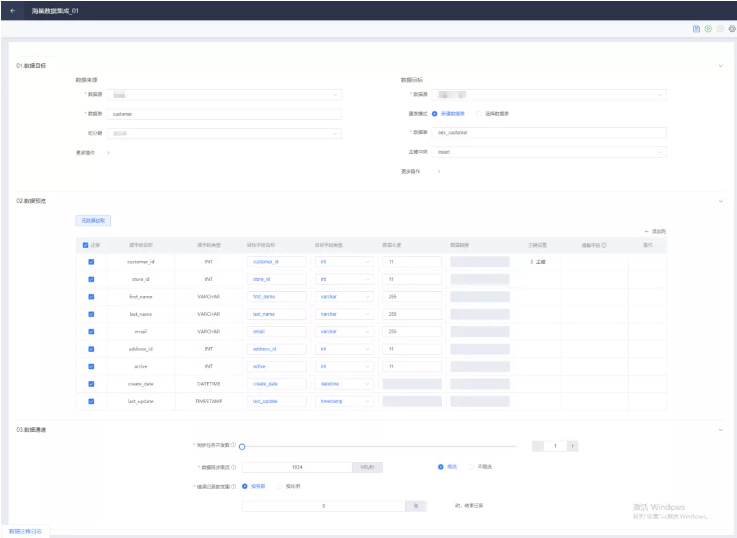This screenshot has width=737, height=538.
Task: Open target type dropdown for first_name row
Action: coord(344,297)
